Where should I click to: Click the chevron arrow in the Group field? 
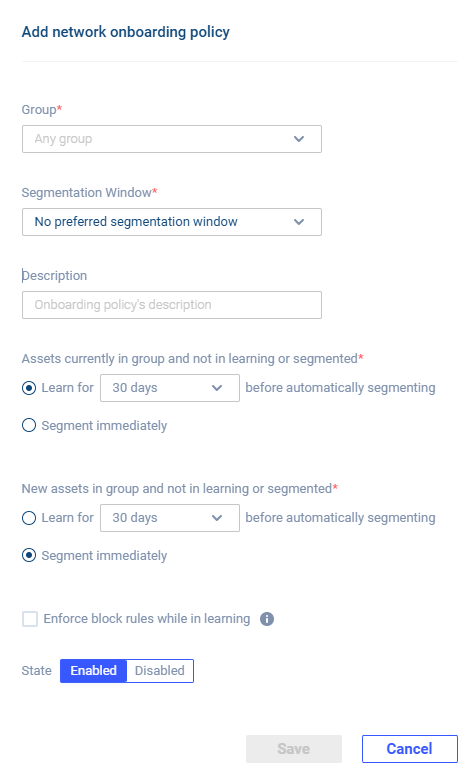tap(299, 139)
